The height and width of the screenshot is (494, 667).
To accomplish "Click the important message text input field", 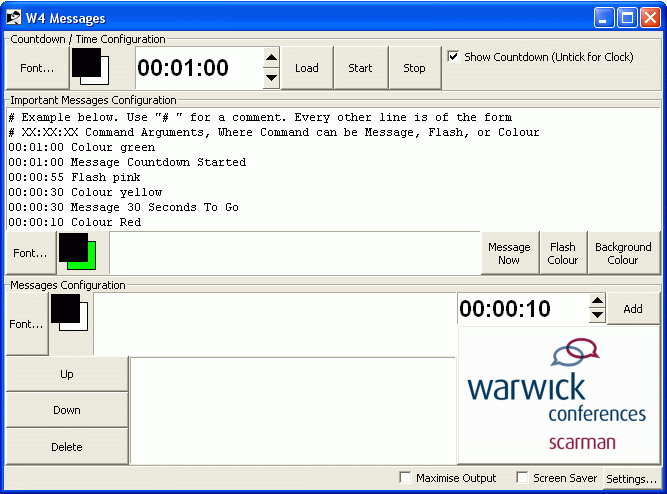I will coord(294,253).
